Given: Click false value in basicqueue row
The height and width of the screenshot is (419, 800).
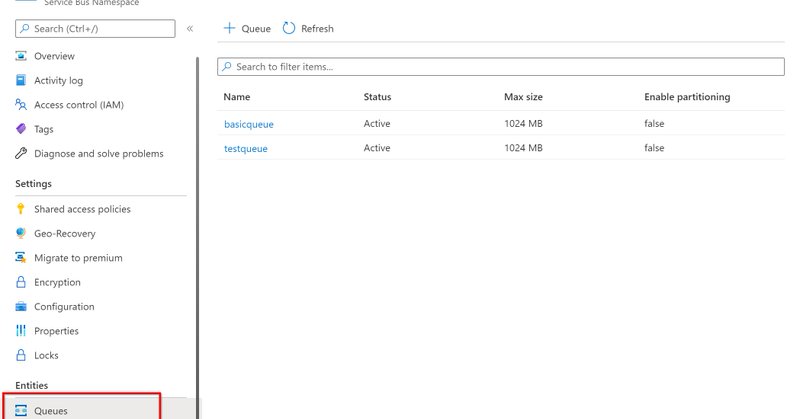Looking at the screenshot, I should click(x=654, y=124).
